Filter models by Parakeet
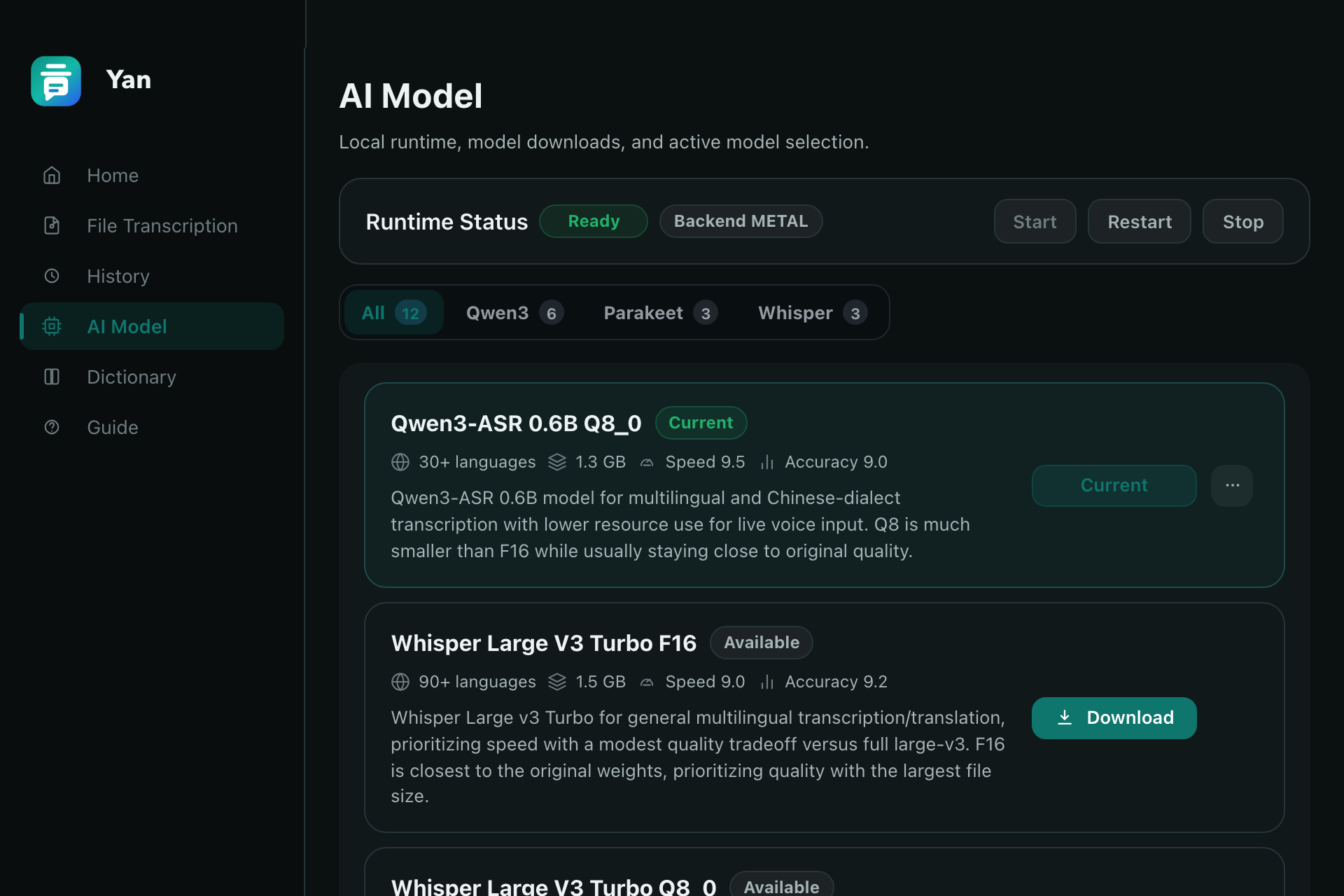The height and width of the screenshot is (896, 1344). pos(661,312)
